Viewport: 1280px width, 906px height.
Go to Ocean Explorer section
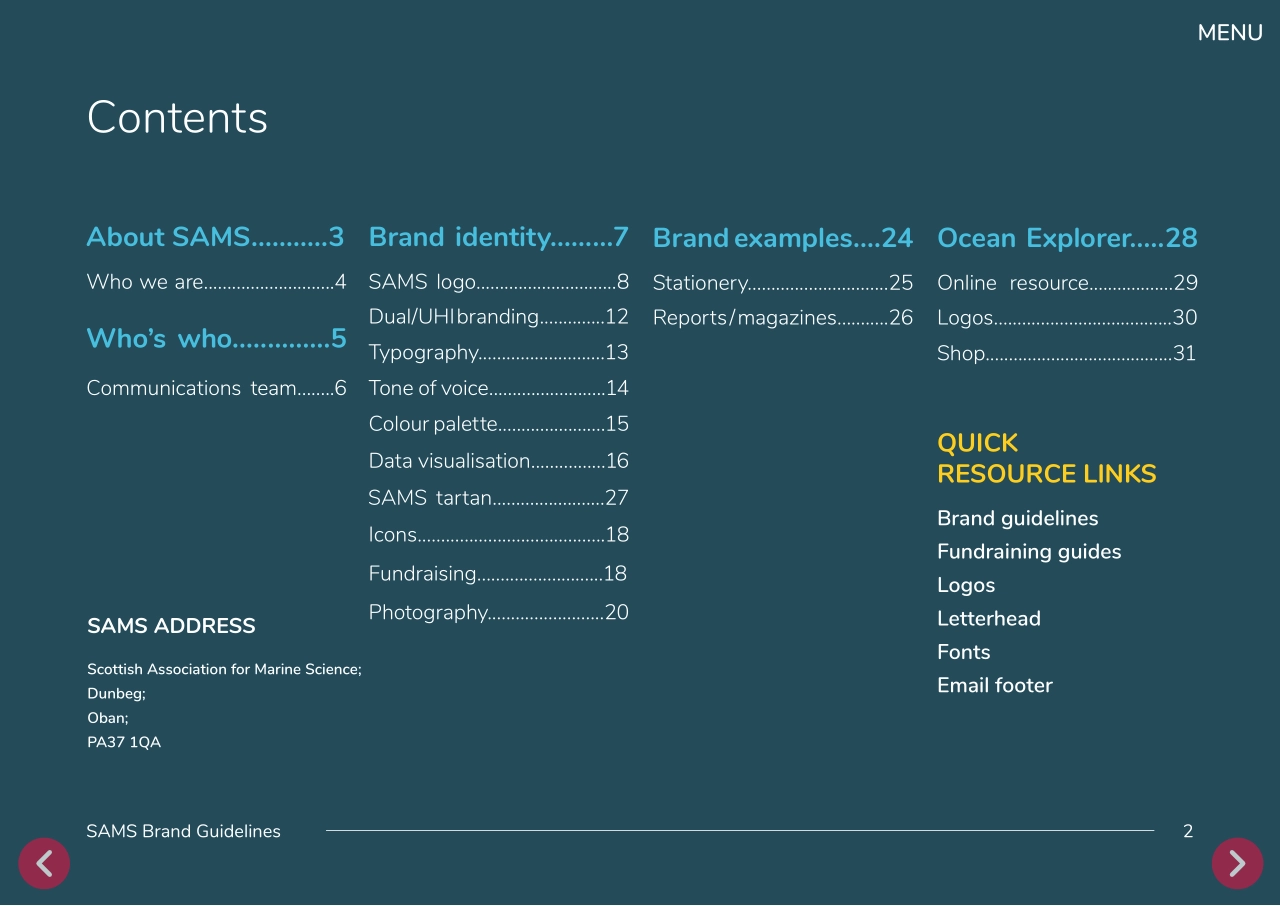[x=1066, y=238]
